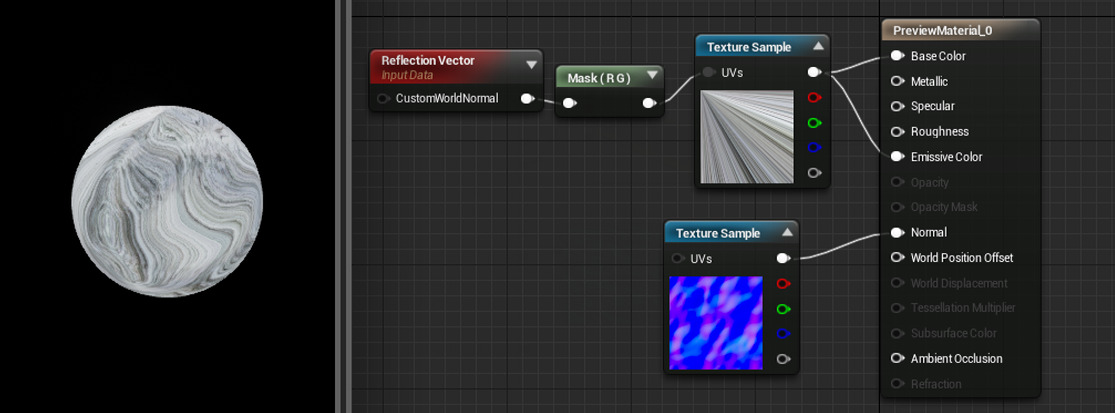Image resolution: width=1115 pixels, height=413 pixels.
Task: Select the Ambient Occlusion input pin
Action: 897,358
